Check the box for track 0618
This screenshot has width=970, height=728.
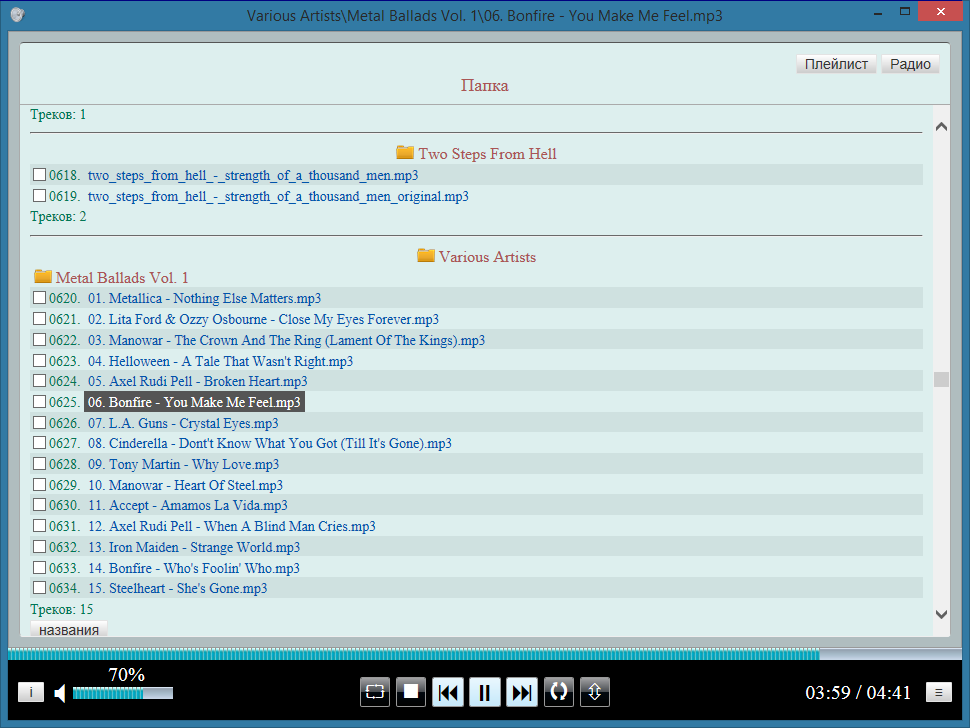(x=39, y=174)
